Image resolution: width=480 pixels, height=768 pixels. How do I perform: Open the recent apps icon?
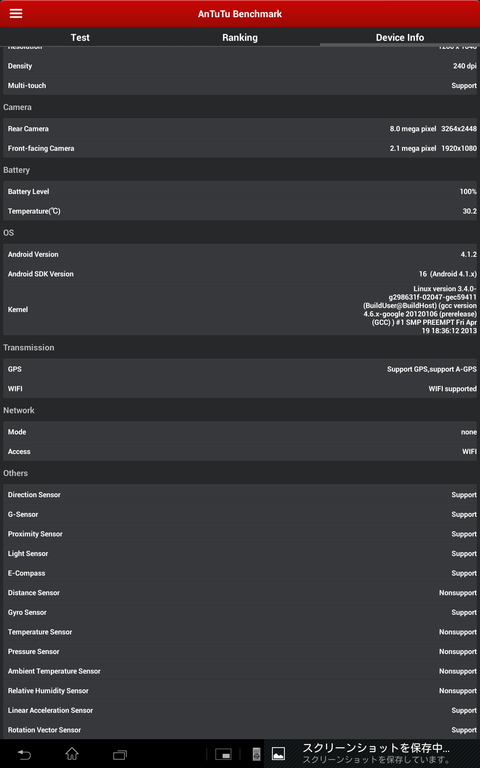pyautogui.click(x=120, y=754)
